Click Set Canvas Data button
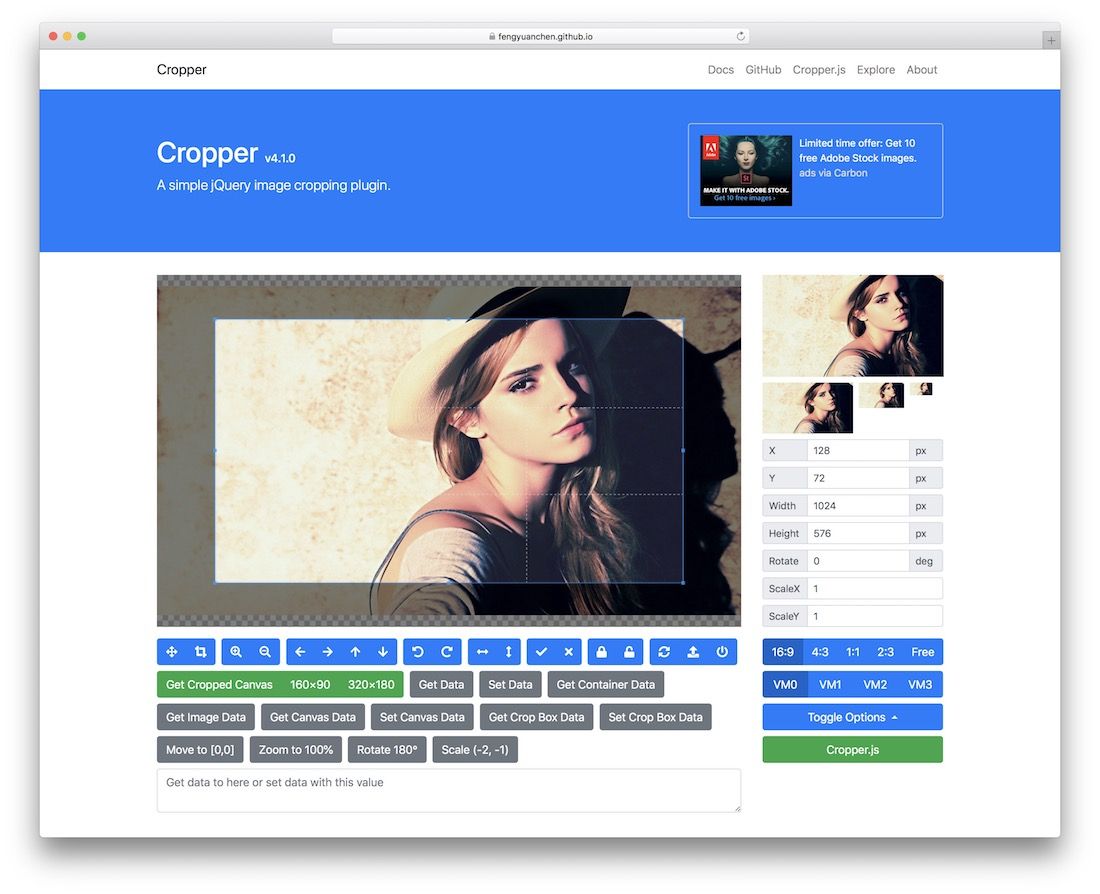 pos(422,717)
